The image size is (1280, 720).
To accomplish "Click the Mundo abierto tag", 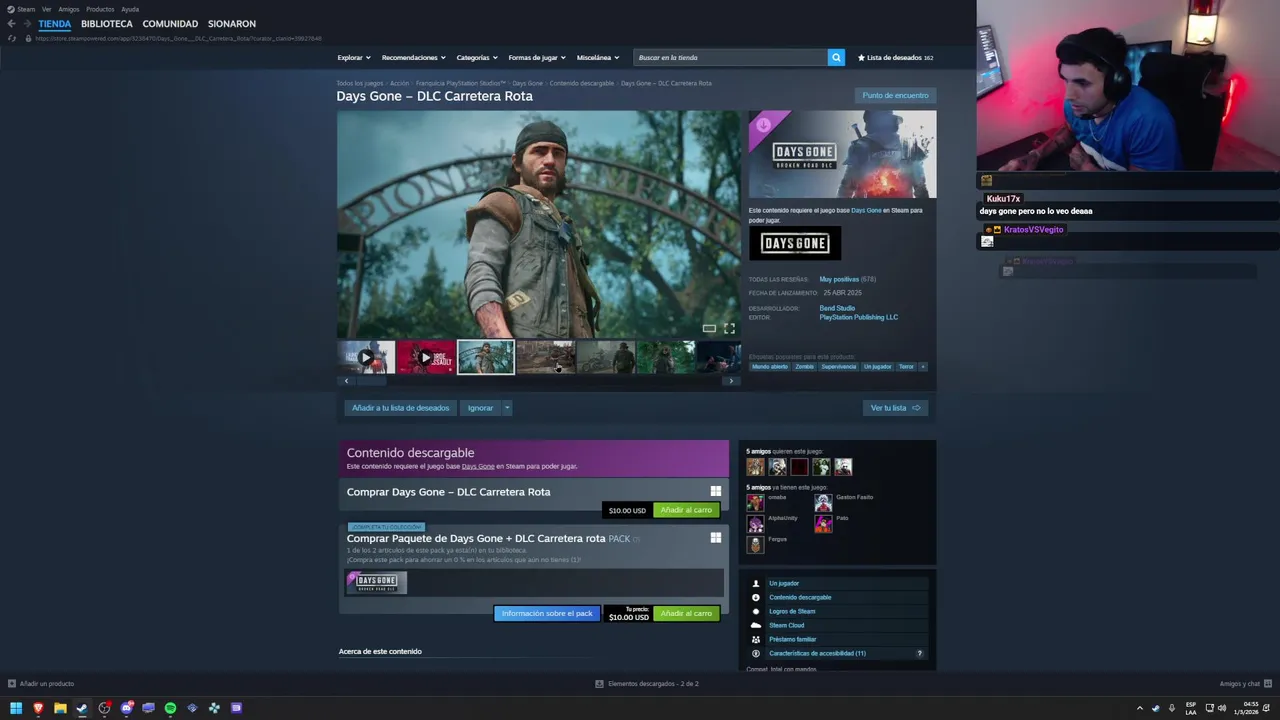I will point(770,367).
